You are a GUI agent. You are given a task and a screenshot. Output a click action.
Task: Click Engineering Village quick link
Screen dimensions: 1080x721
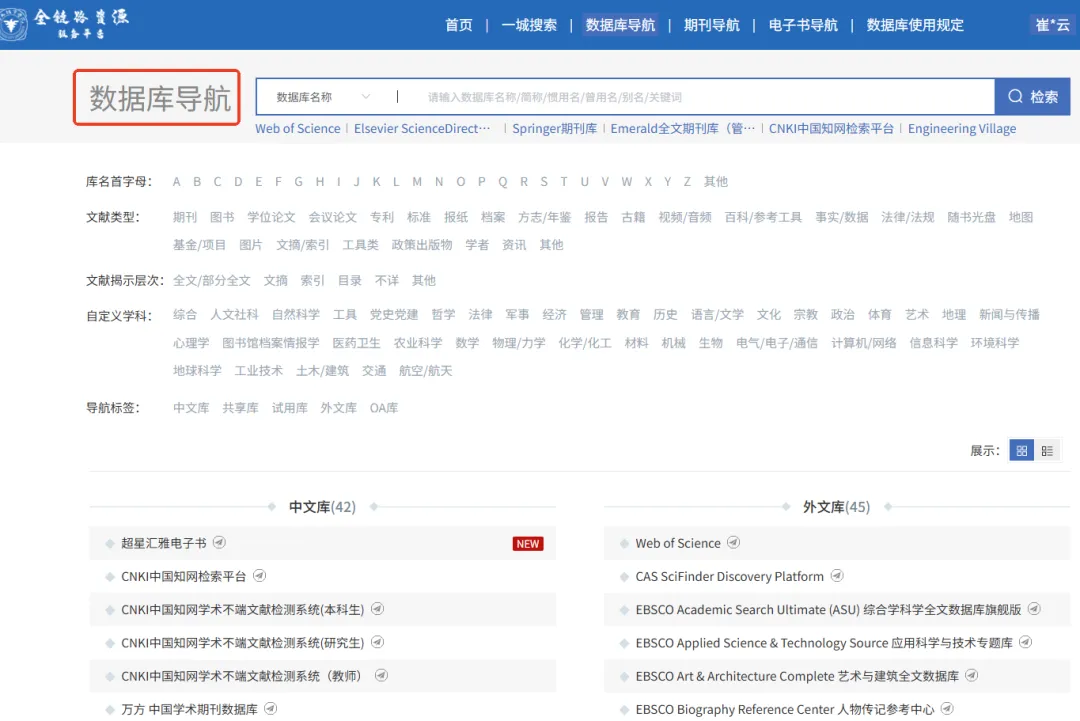[962, 129]
